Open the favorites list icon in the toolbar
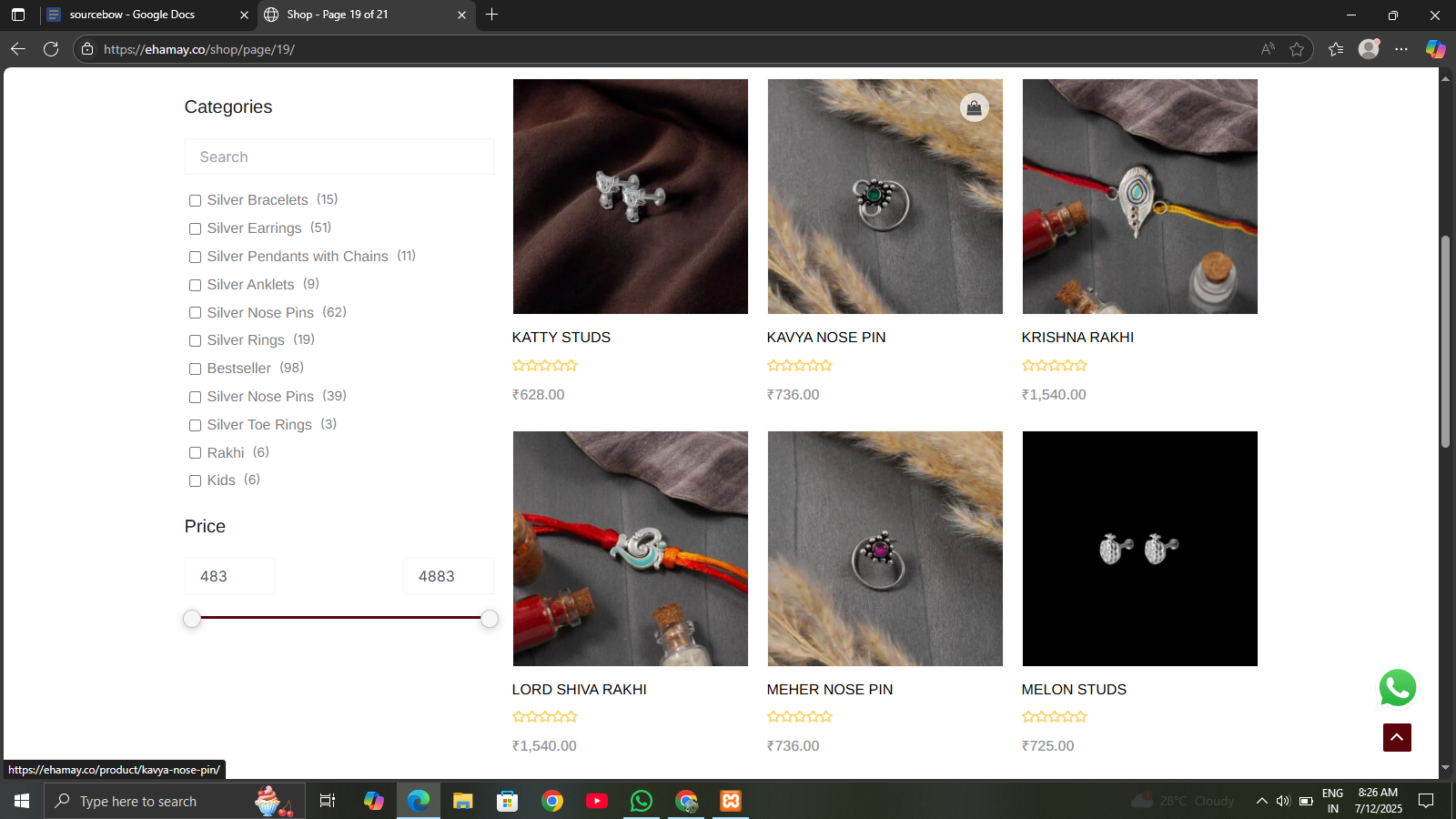 (1336, 49)
